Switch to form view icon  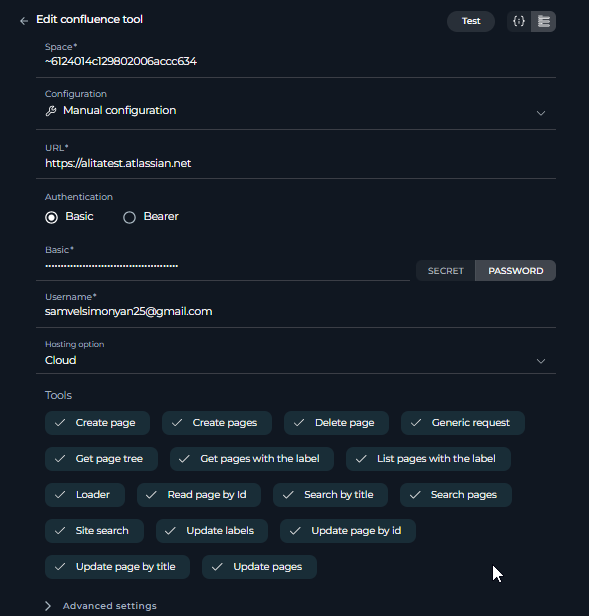click(543, 21)
